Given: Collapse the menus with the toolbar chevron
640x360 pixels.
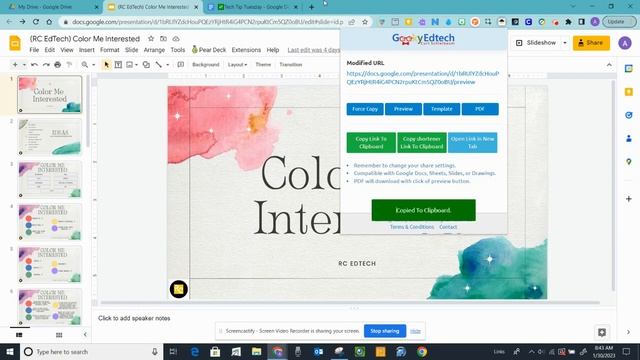Looking at the screenshot, I should (x=609, y=64).
